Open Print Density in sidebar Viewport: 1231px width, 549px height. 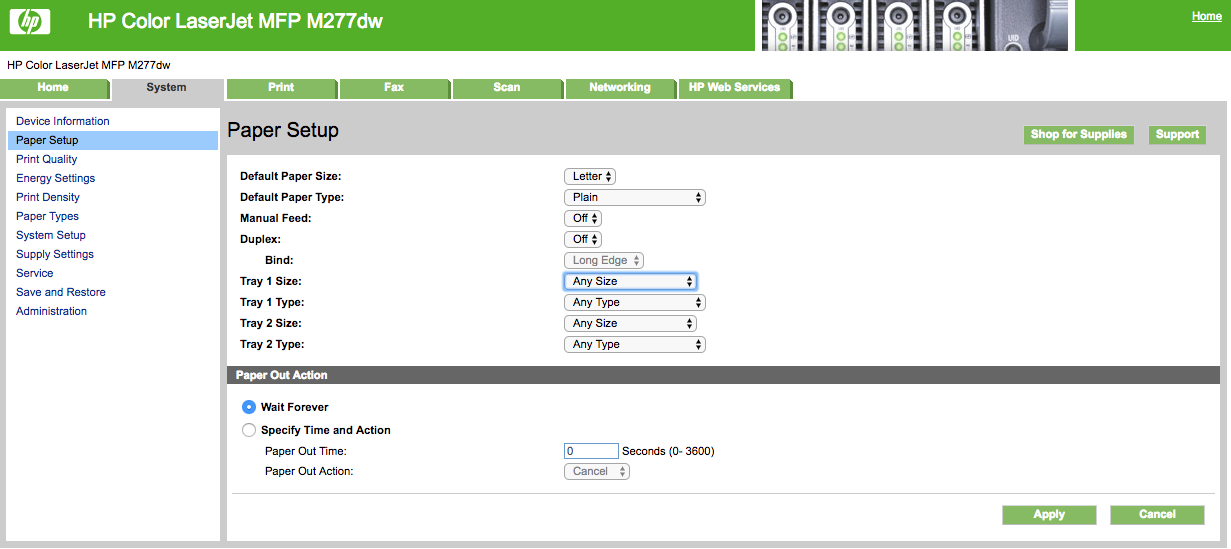[x=48, y=197]
